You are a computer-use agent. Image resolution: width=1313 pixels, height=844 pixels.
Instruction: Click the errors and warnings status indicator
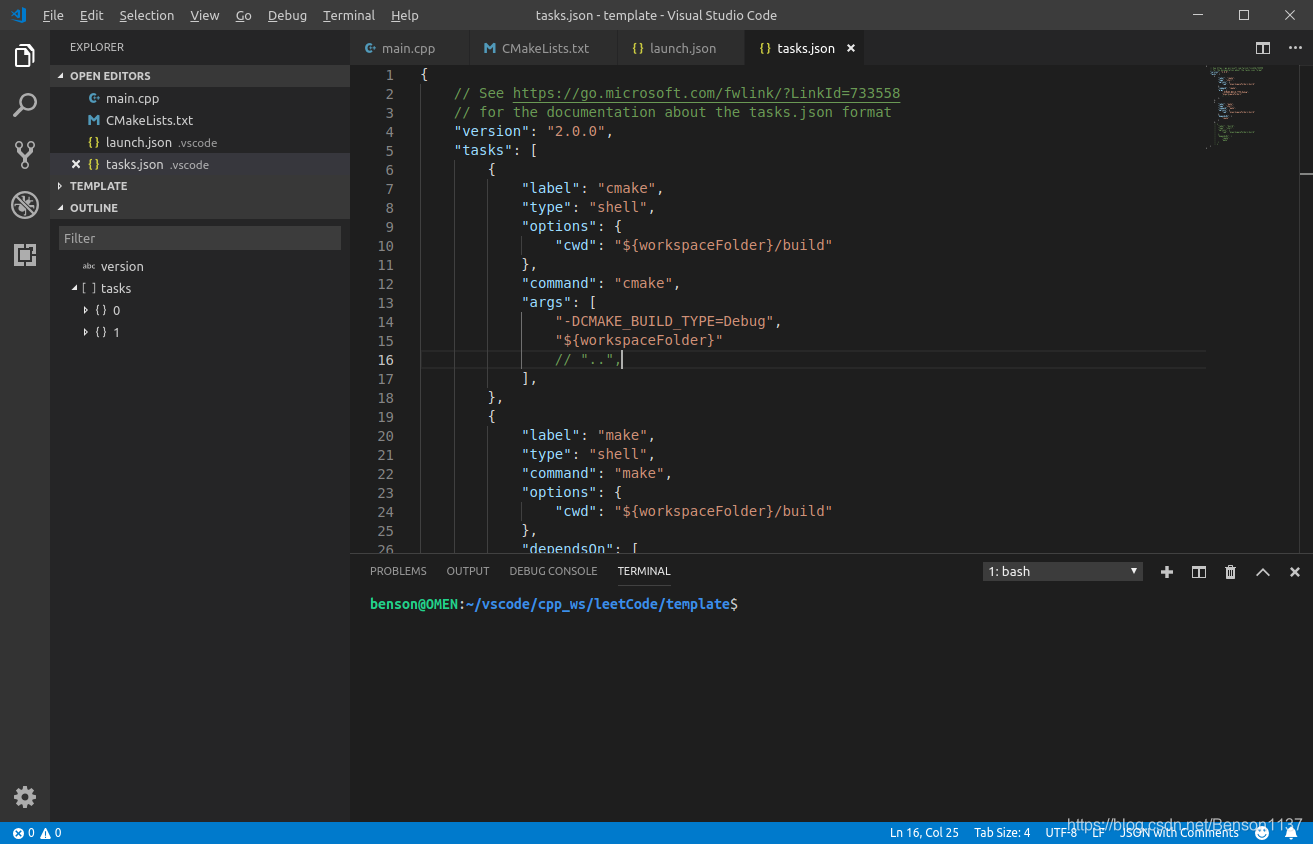coord(37,833)
